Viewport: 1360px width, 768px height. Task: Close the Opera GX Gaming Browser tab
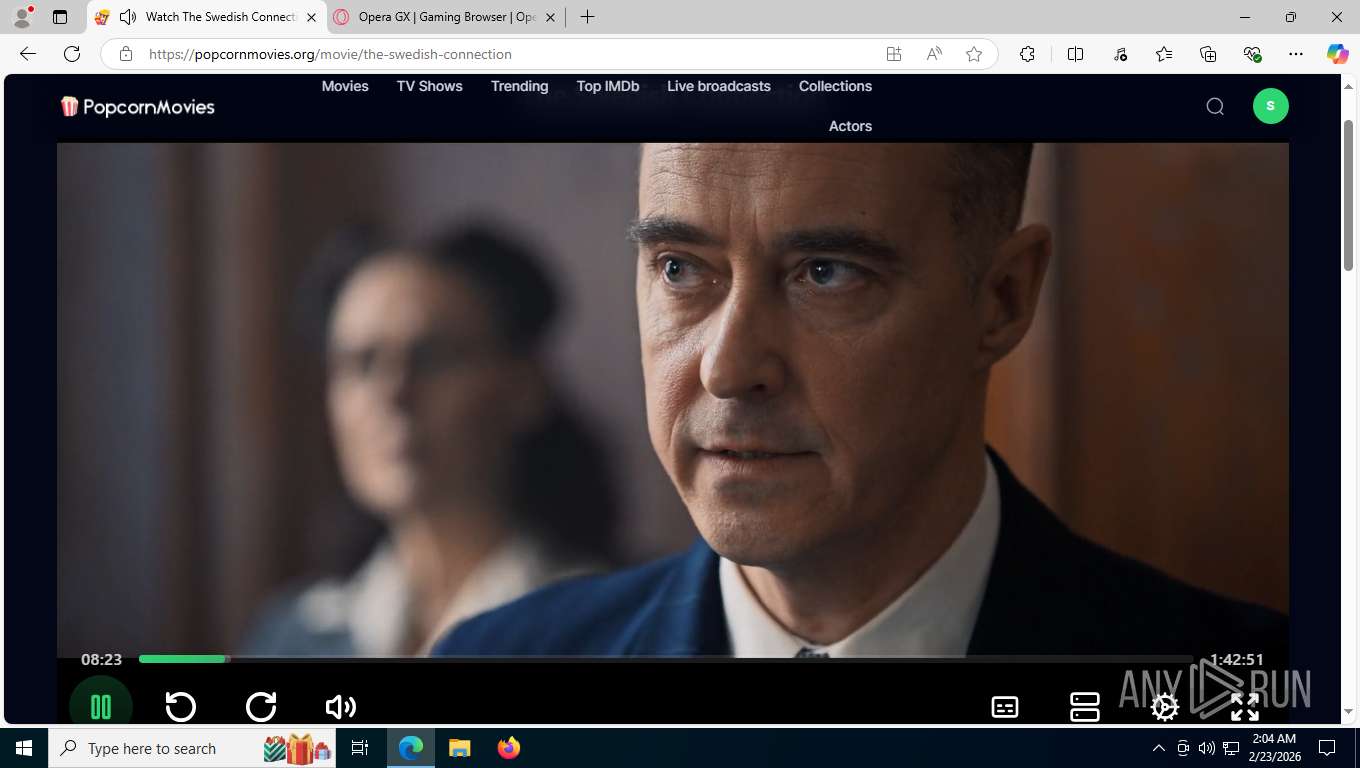pos(550,17)
